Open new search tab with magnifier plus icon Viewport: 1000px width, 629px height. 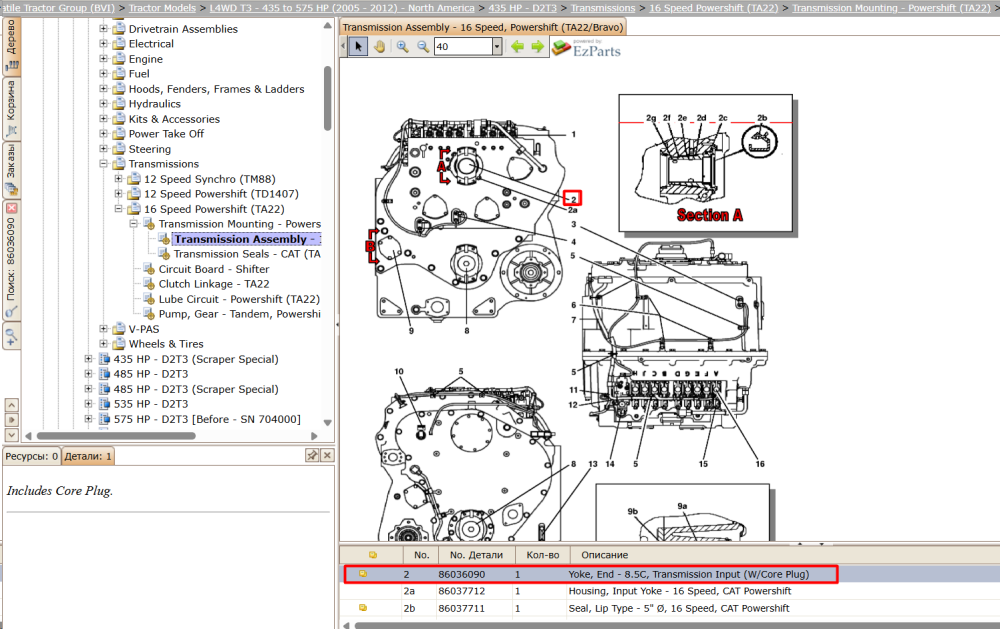click(x=11, y=336)
